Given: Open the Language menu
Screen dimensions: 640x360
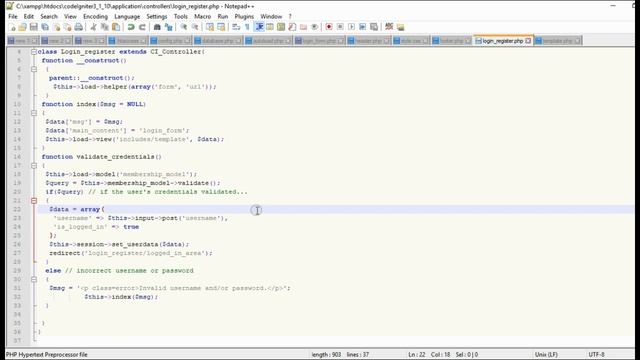Looking at the screenshot, I should tap(127, 16).
